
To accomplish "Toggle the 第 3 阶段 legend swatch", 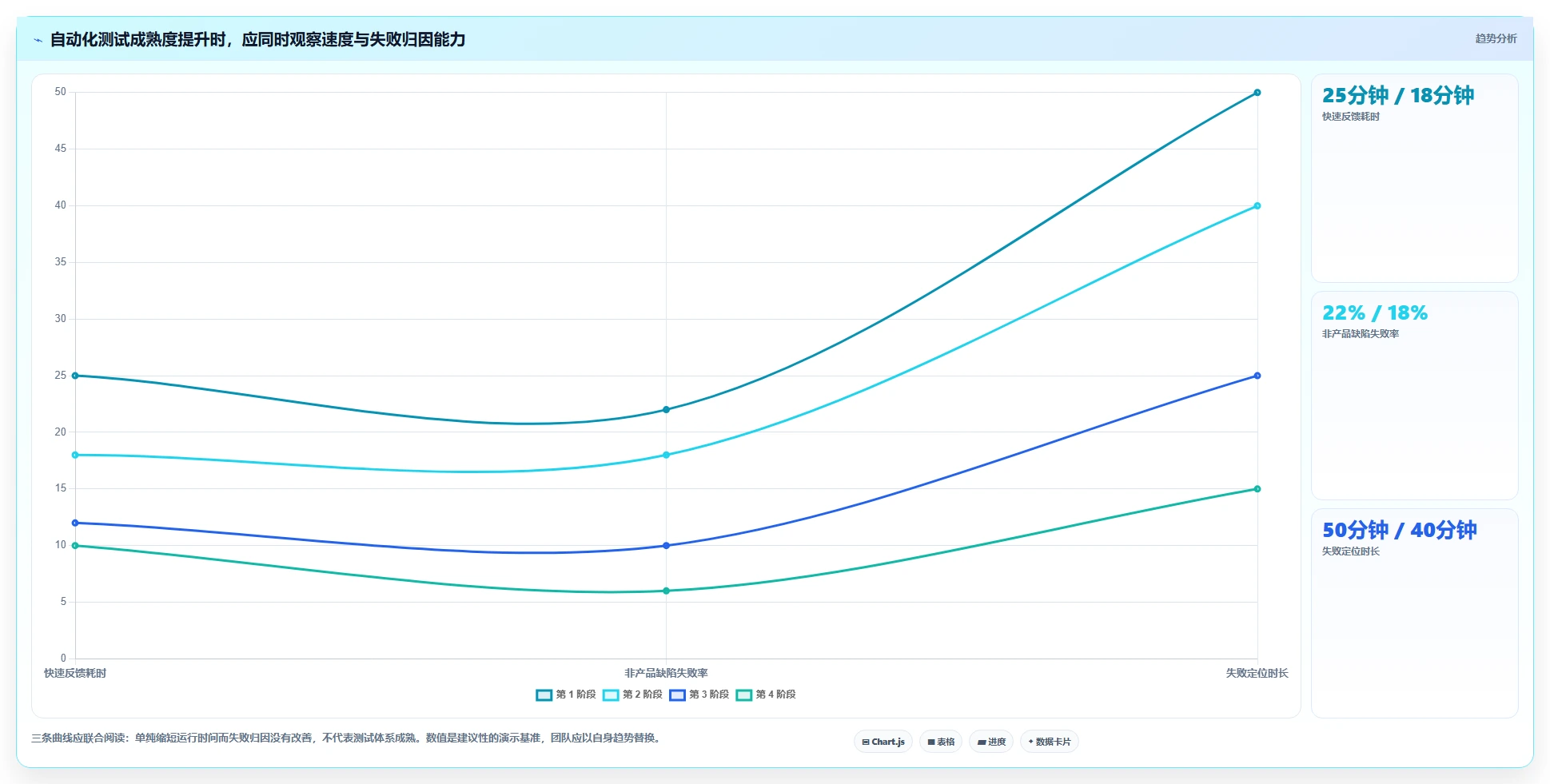I will tap(678, 695).
